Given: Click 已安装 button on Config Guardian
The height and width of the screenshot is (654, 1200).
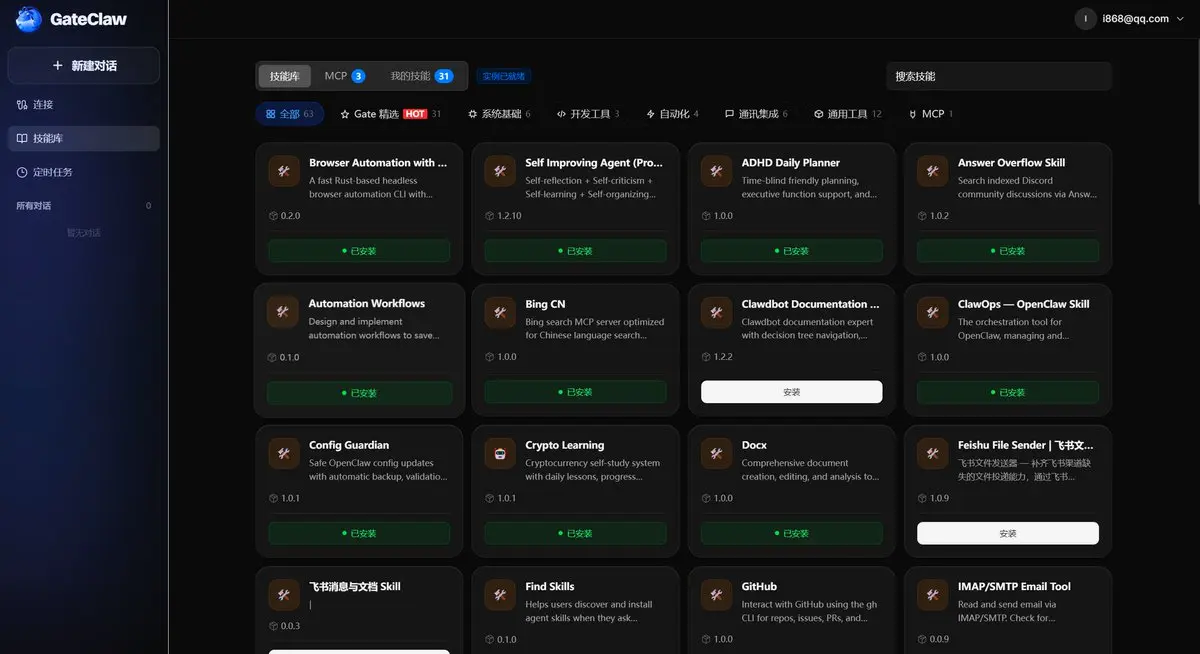Looking at the screenshot, I should (359, 533).
